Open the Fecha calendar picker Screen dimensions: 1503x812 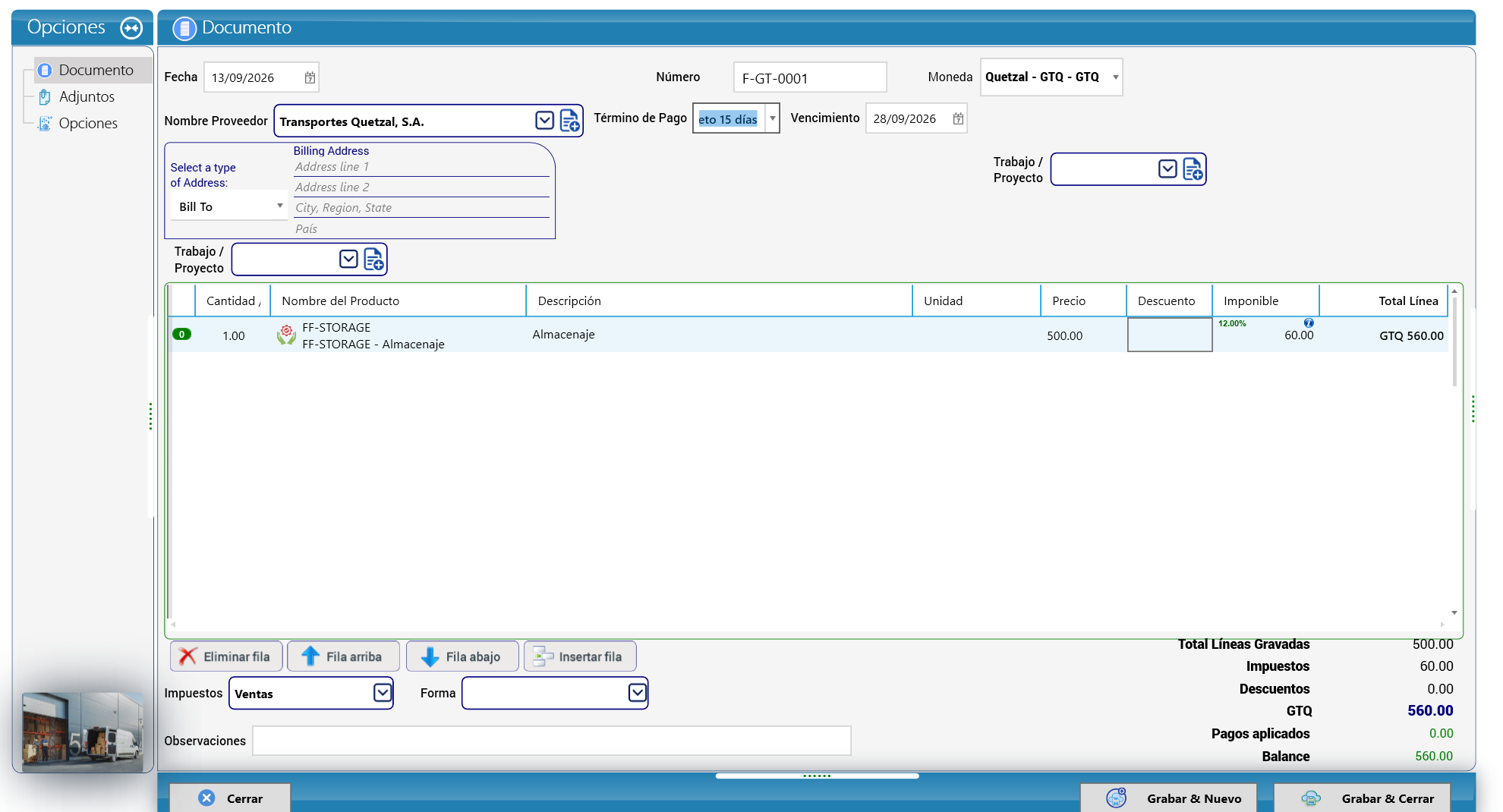310,77
